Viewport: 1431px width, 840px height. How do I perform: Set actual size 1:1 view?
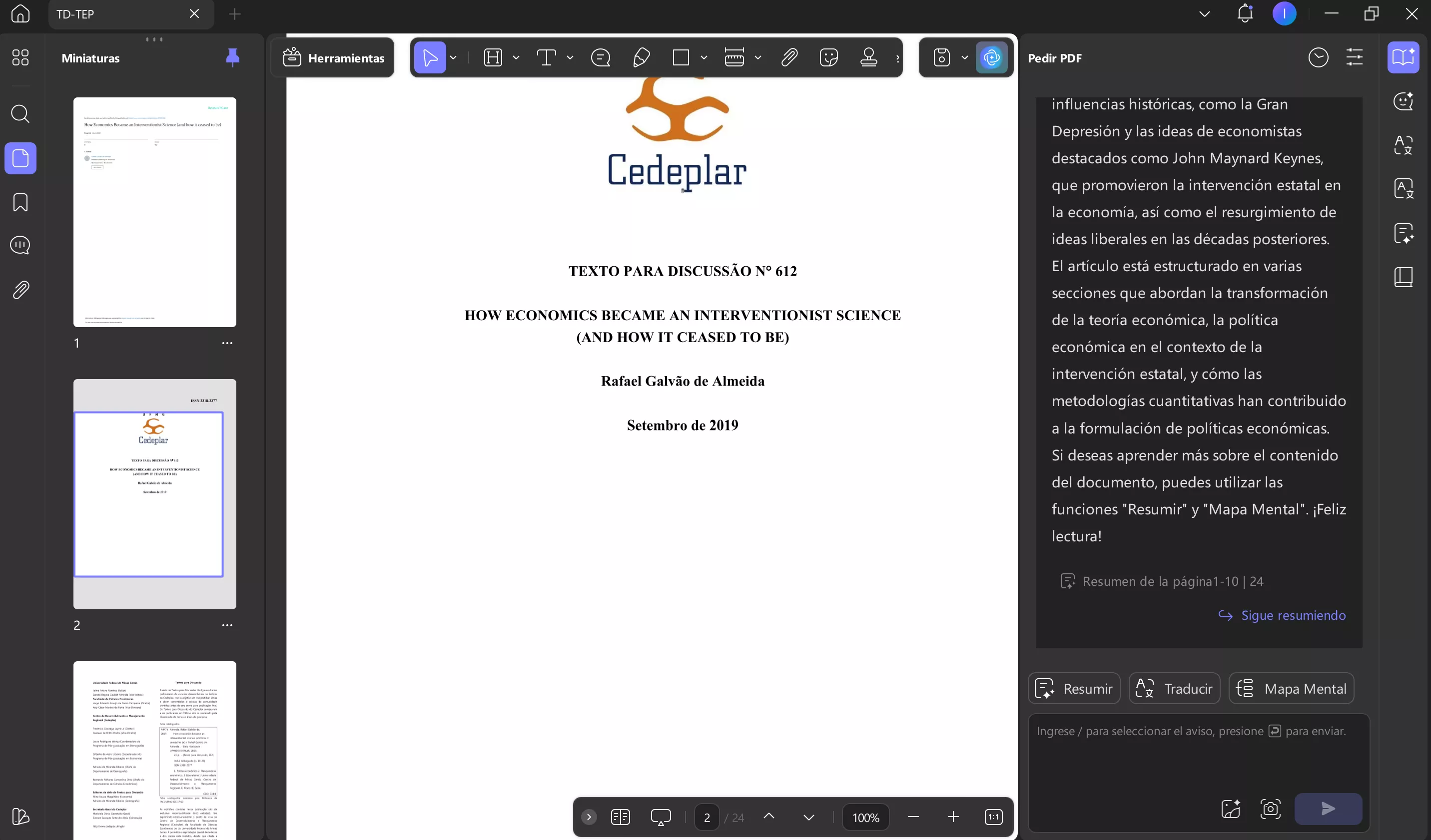click(x=993, y=817)
